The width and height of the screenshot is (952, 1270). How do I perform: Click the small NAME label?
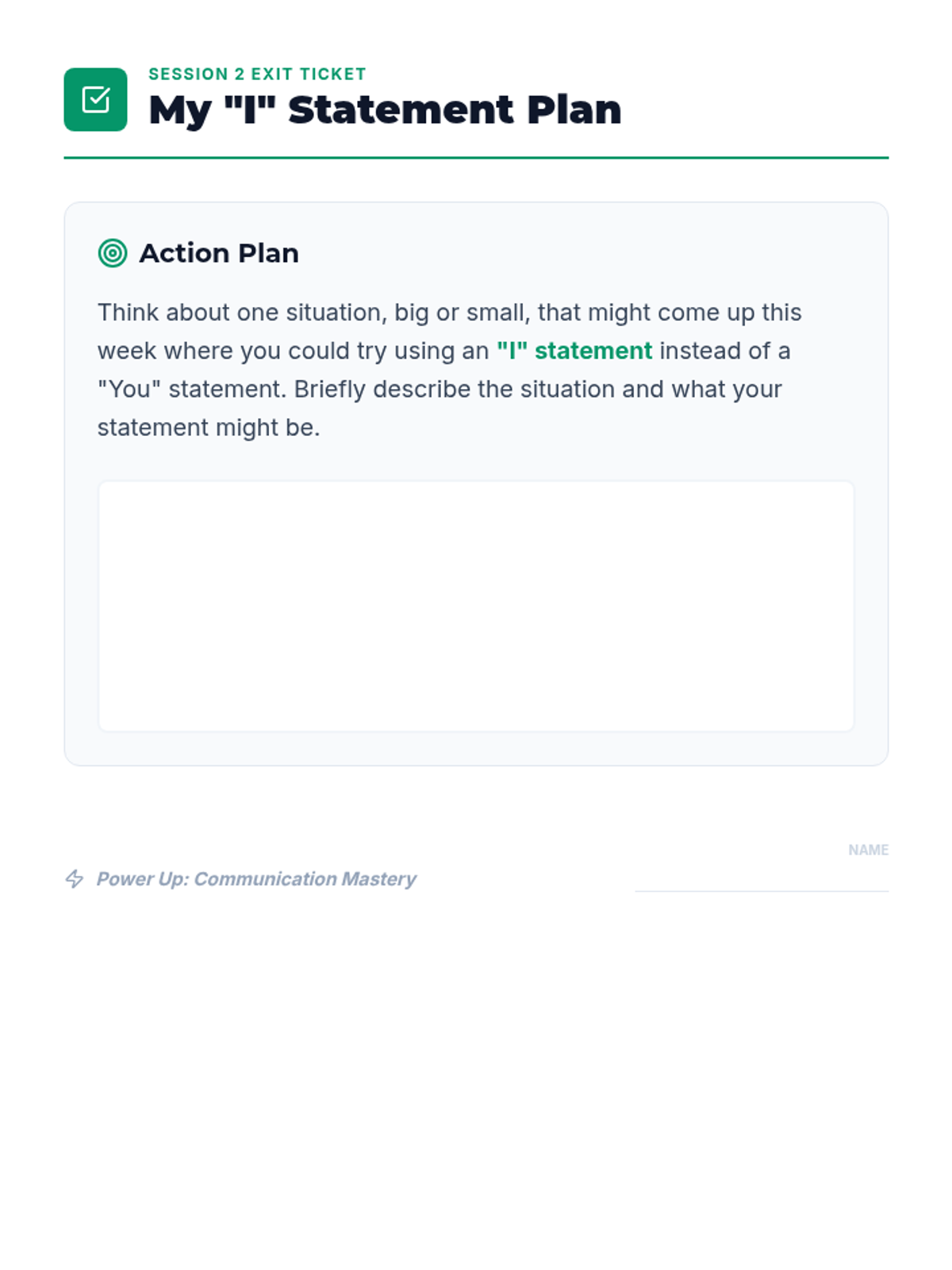(x=868, y=850)
